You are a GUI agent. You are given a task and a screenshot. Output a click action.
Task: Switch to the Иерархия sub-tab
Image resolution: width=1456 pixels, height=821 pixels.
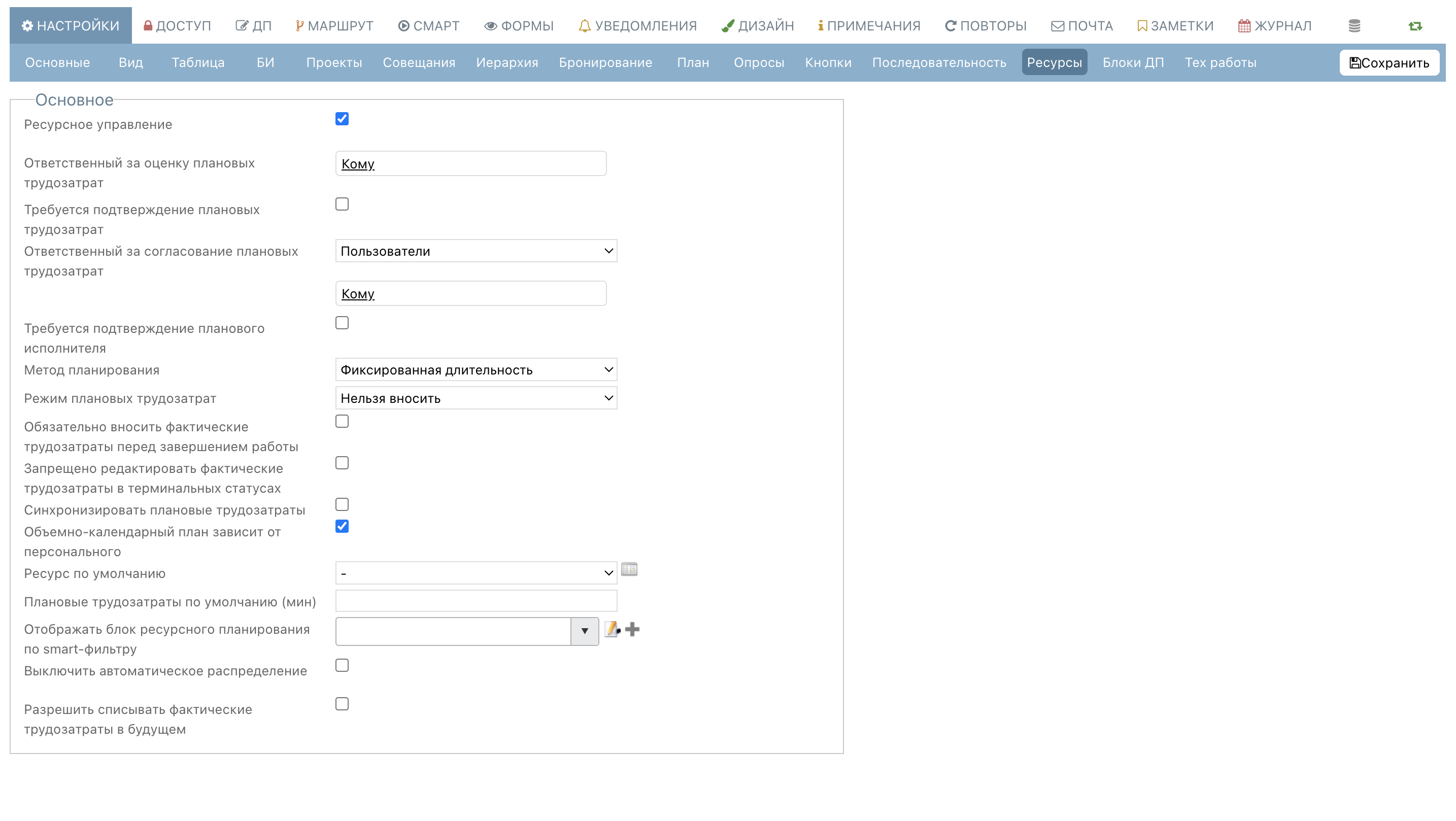(507, 63)
